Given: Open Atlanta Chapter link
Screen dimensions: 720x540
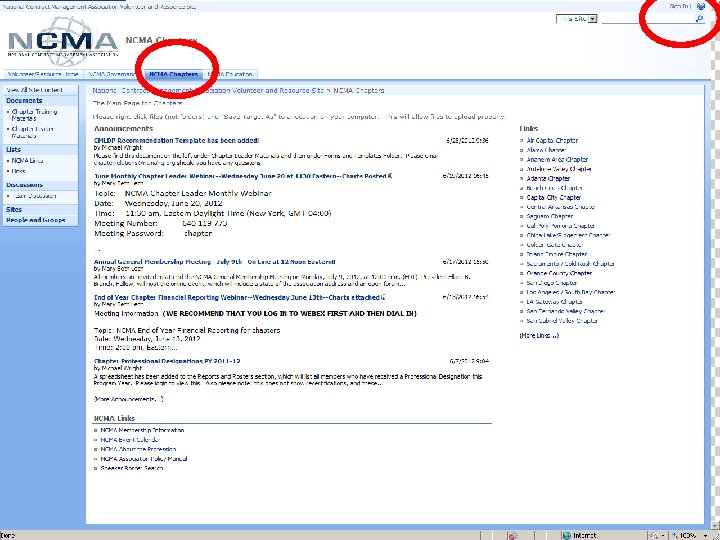Looking at the screenshot, I should [x=548, y=179].
